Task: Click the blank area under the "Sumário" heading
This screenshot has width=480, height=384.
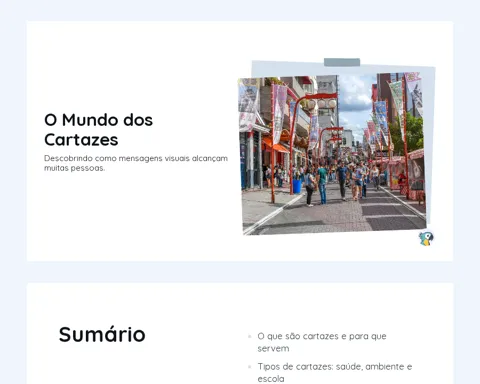Action: click(133, 367)
